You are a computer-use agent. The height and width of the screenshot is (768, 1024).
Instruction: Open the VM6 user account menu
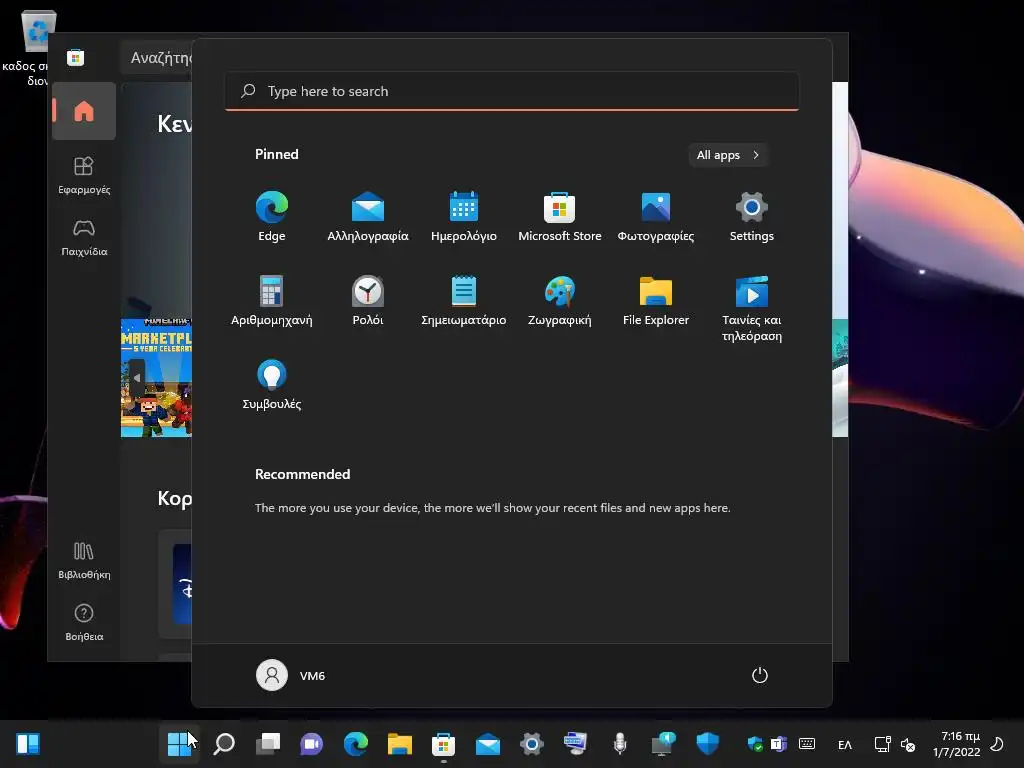(291, 675)
